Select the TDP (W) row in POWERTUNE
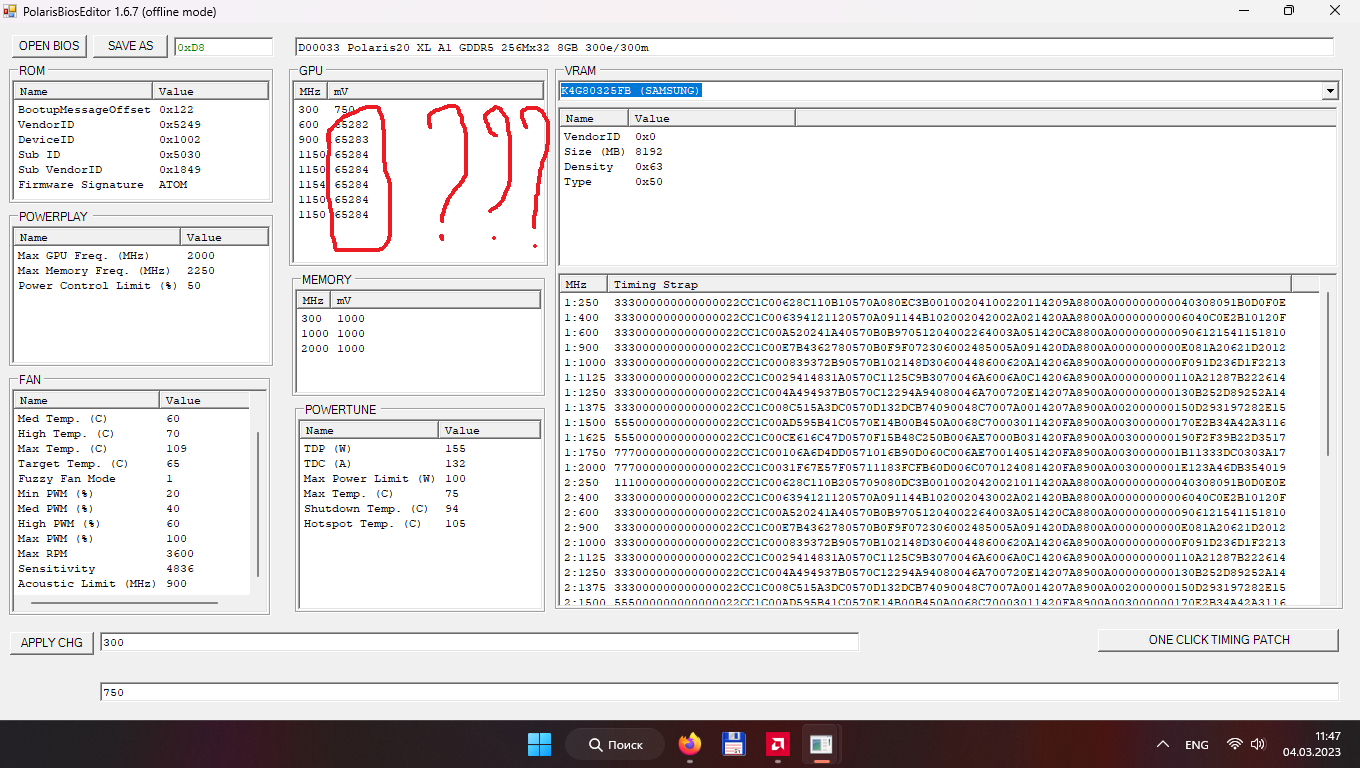Screen dimensions: 1360x768 click(420, 449)
